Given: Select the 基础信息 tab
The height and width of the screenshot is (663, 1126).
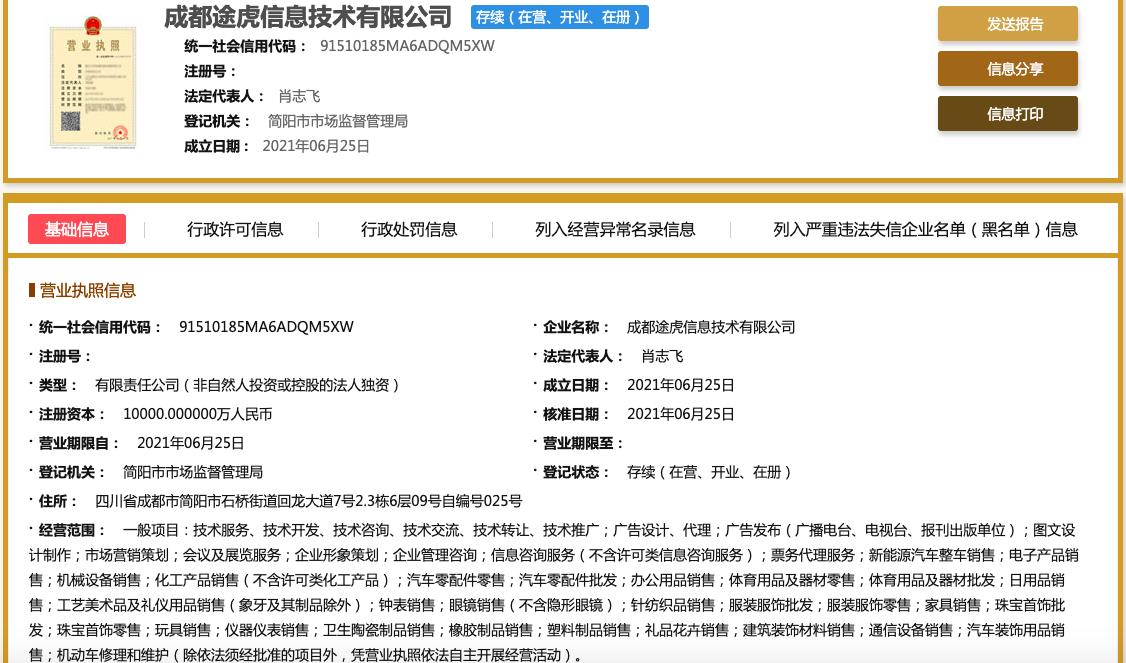Looking at the screenshot, I should coord(77,229).
